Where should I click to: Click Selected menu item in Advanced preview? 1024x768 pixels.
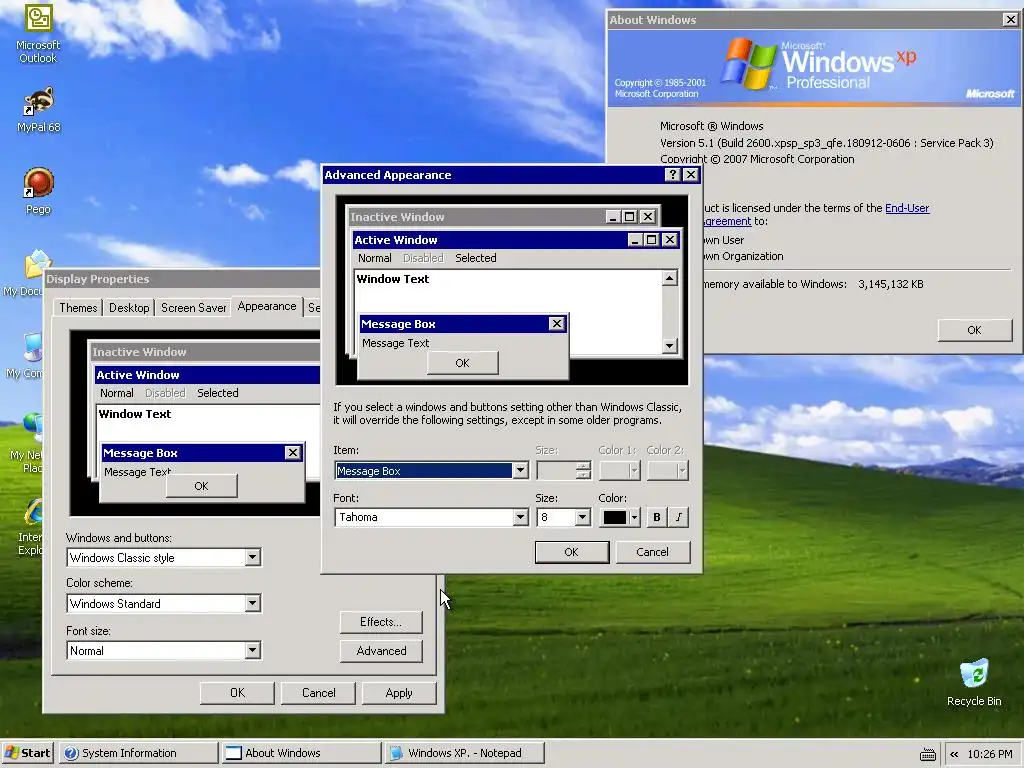(x=475, y=258)
